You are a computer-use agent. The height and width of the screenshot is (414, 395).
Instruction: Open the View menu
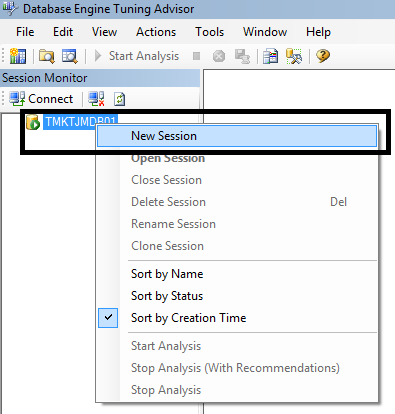[105, 32]
